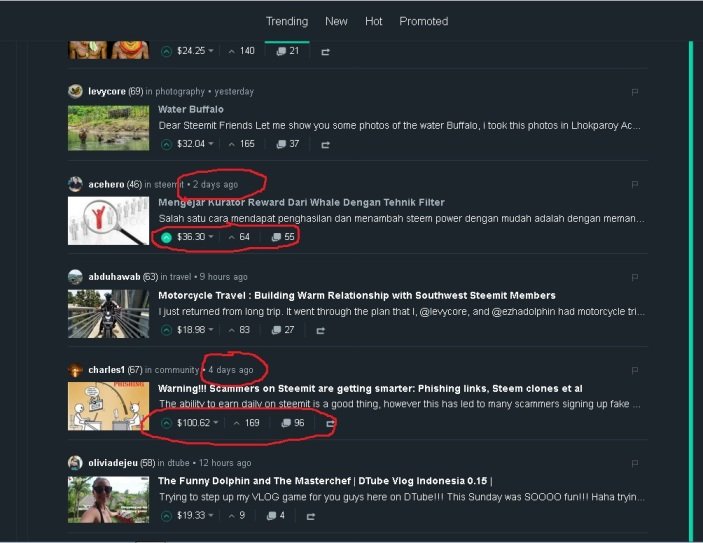Expand the $24.25 payout dropdown
Image resolution: width=703 pixels, height=543 pixels.
[x=211, y=51]
